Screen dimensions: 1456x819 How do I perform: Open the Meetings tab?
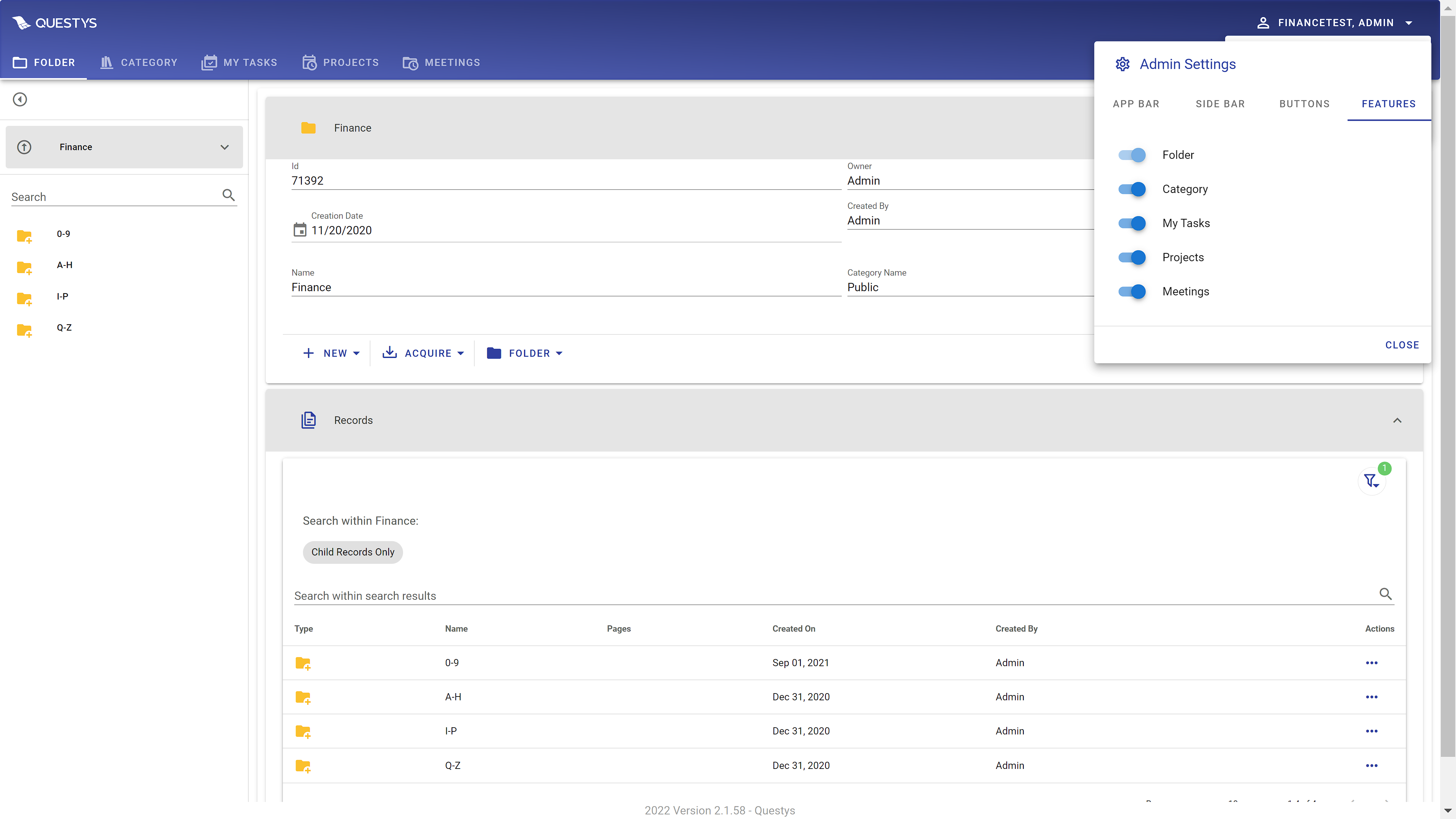(441, 62)
